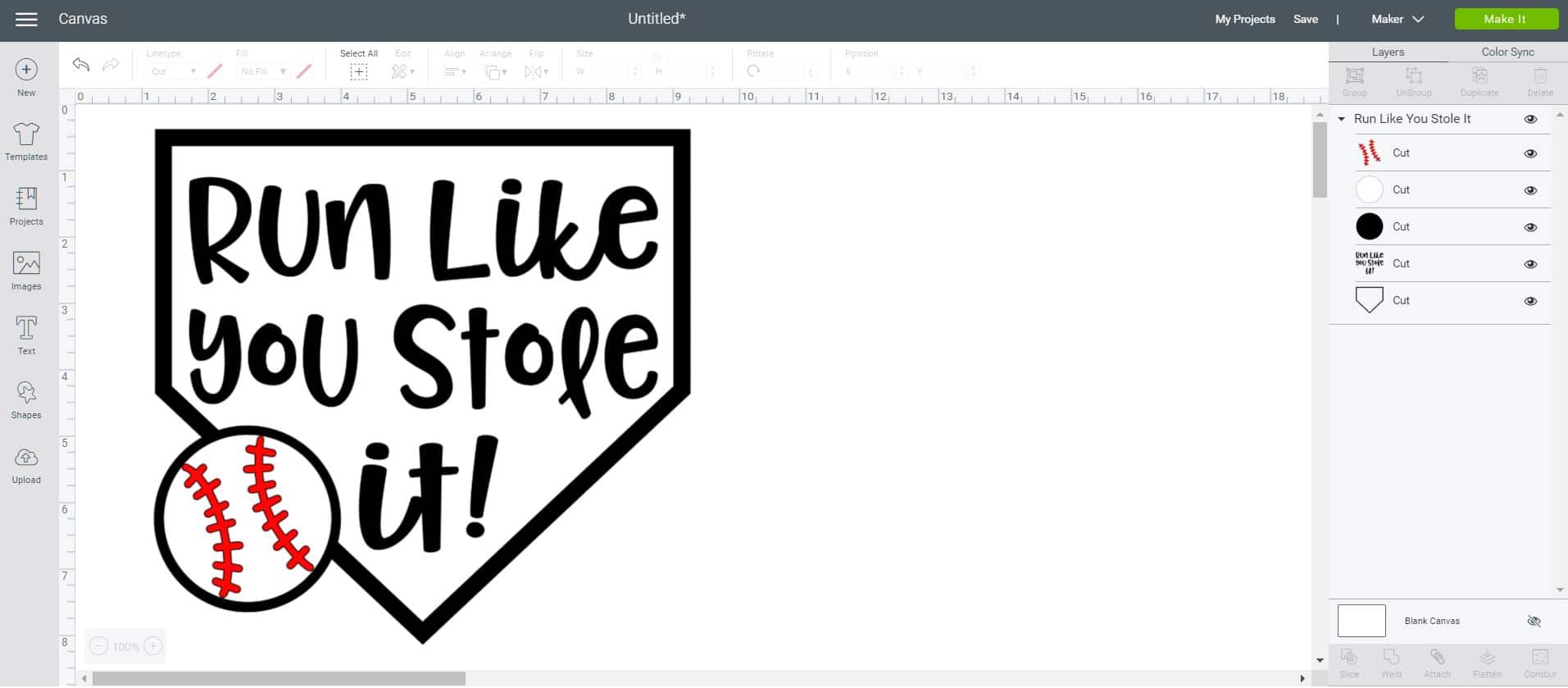Click the Rotate icon in toolbar
This screenshot has height=688, width=1568.
[x=753, y=71]
